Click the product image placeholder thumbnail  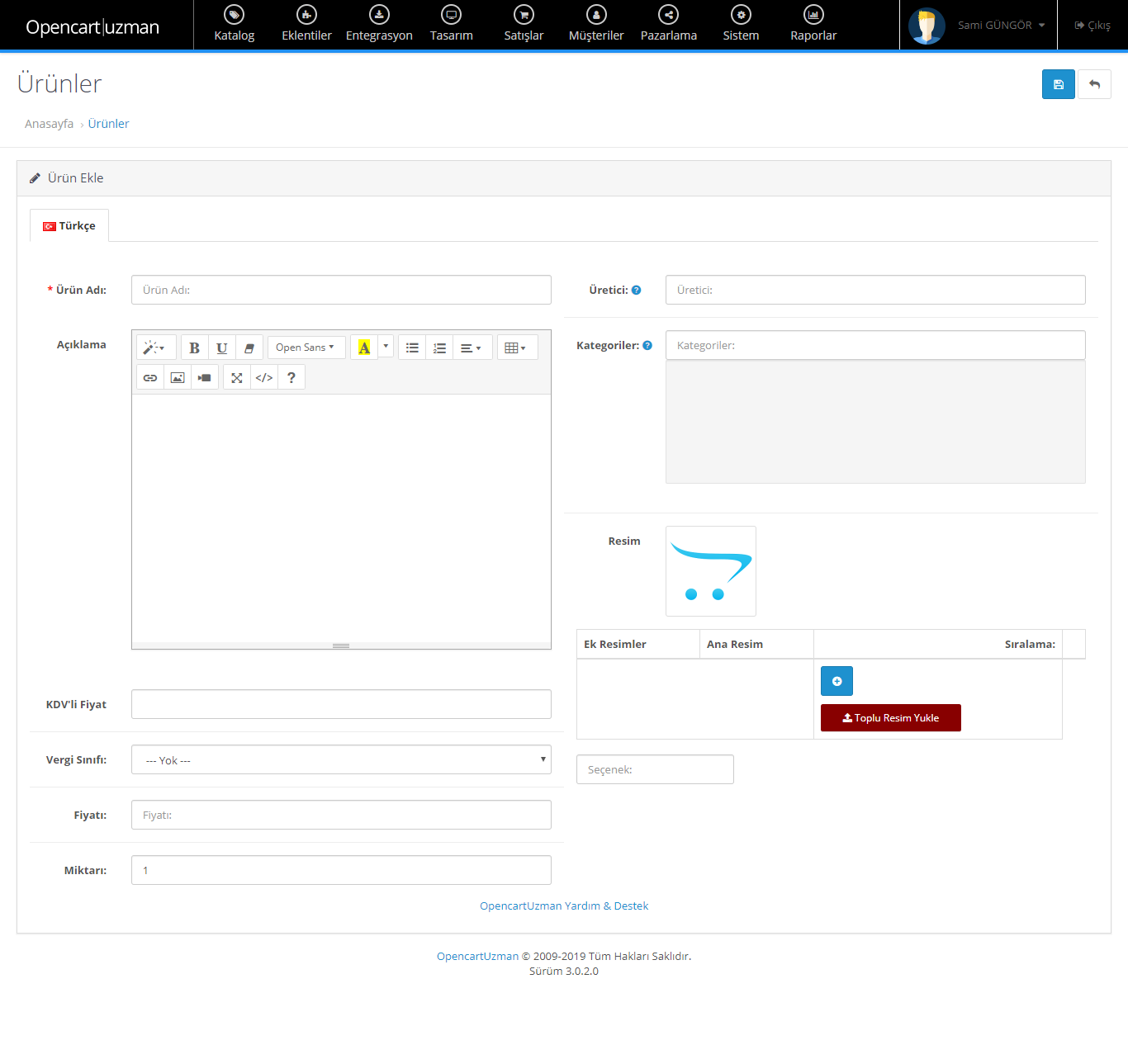coord(711,571)
